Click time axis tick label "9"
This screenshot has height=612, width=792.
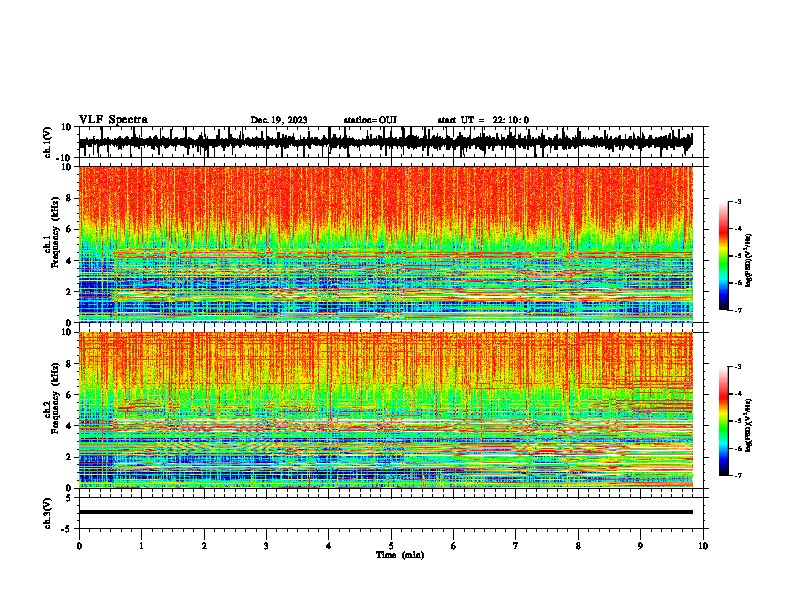640,546
